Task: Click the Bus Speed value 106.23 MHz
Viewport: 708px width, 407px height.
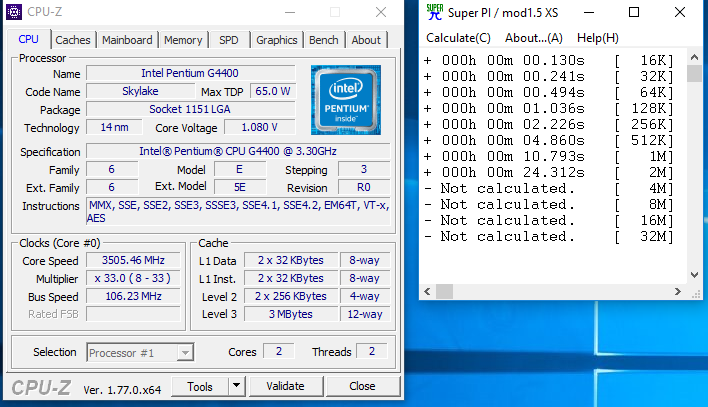Action: [133, 296]
